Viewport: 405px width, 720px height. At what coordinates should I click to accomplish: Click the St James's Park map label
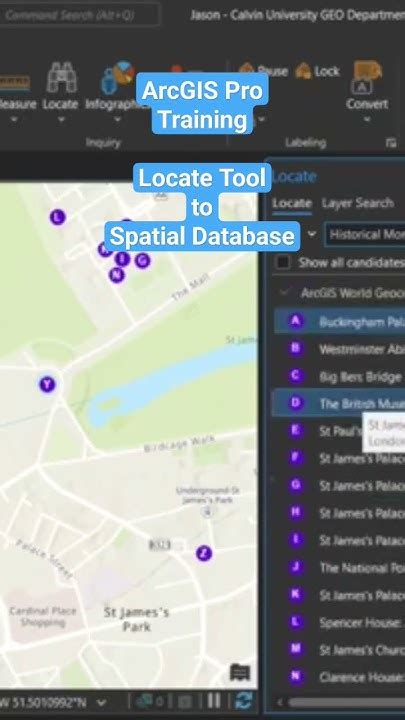[136, 619]
